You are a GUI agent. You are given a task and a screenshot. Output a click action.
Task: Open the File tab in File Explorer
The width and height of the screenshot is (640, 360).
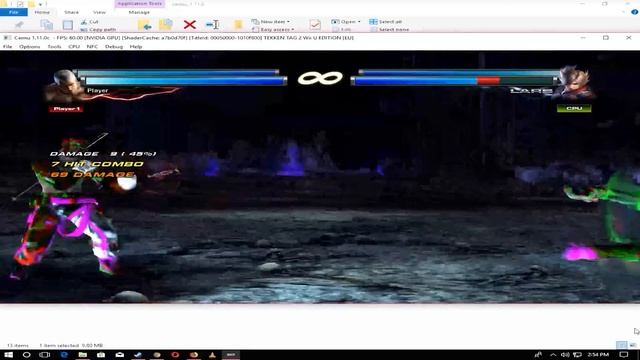point(13,12)
